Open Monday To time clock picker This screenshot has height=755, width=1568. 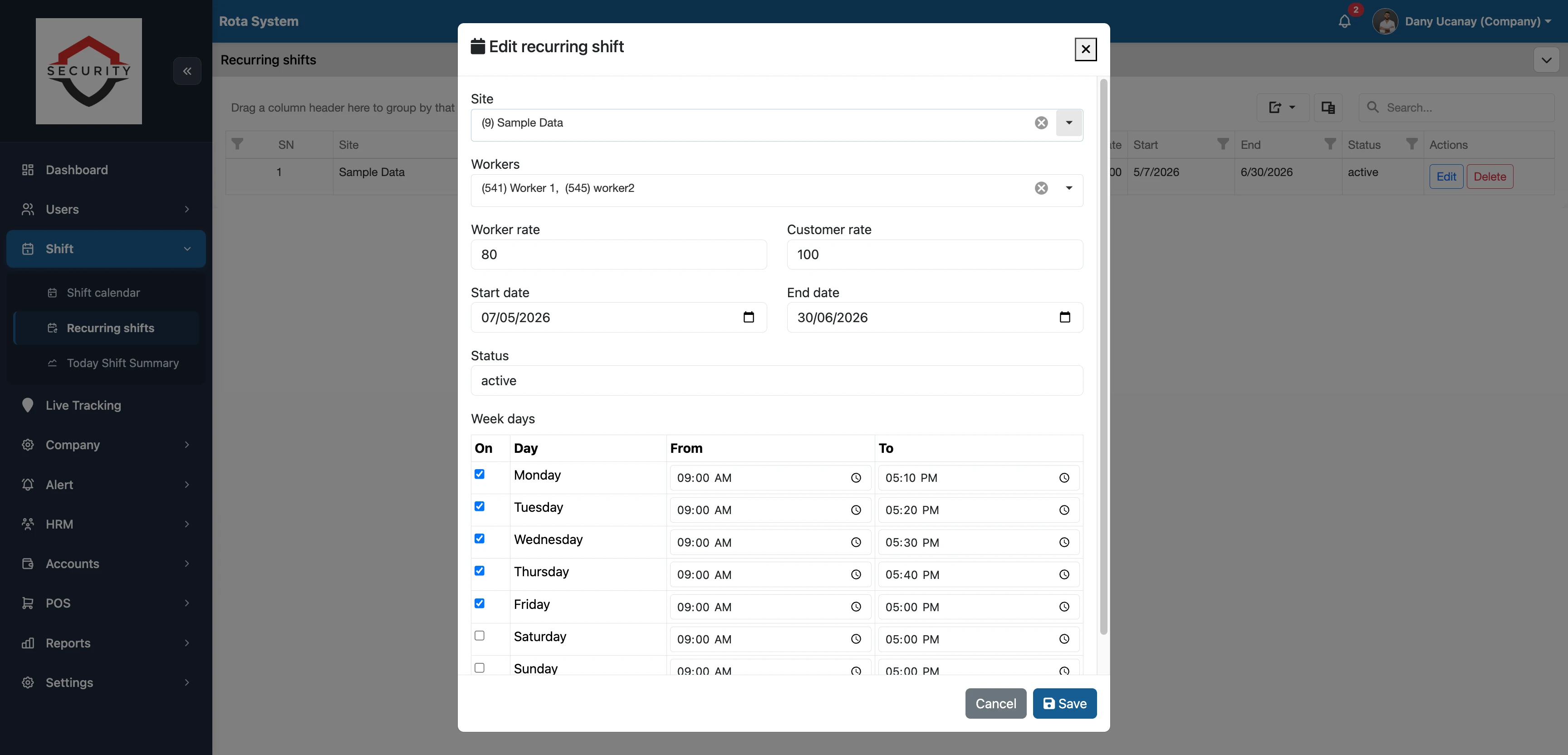(x=1064, y=478)
